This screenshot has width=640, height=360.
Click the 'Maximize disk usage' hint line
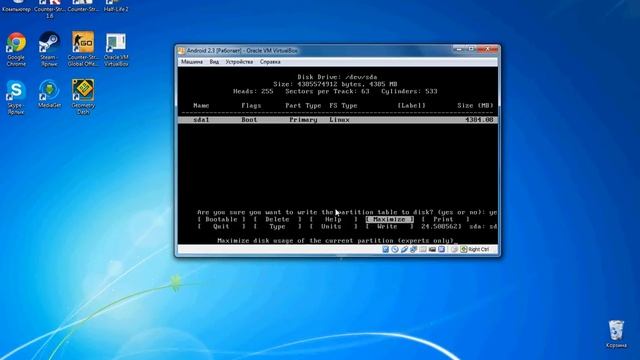point(336,240)
